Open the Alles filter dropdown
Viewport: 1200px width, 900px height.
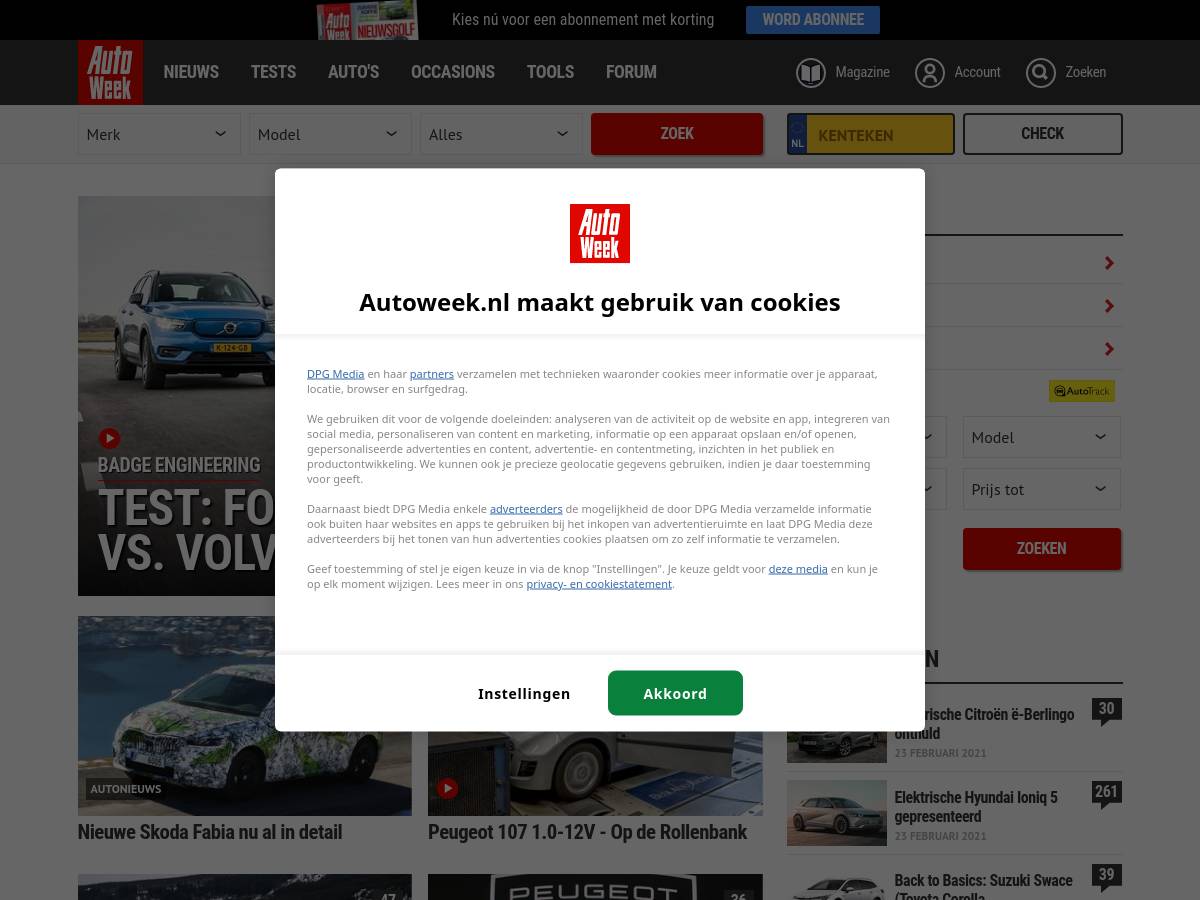(x=500, y=133)
